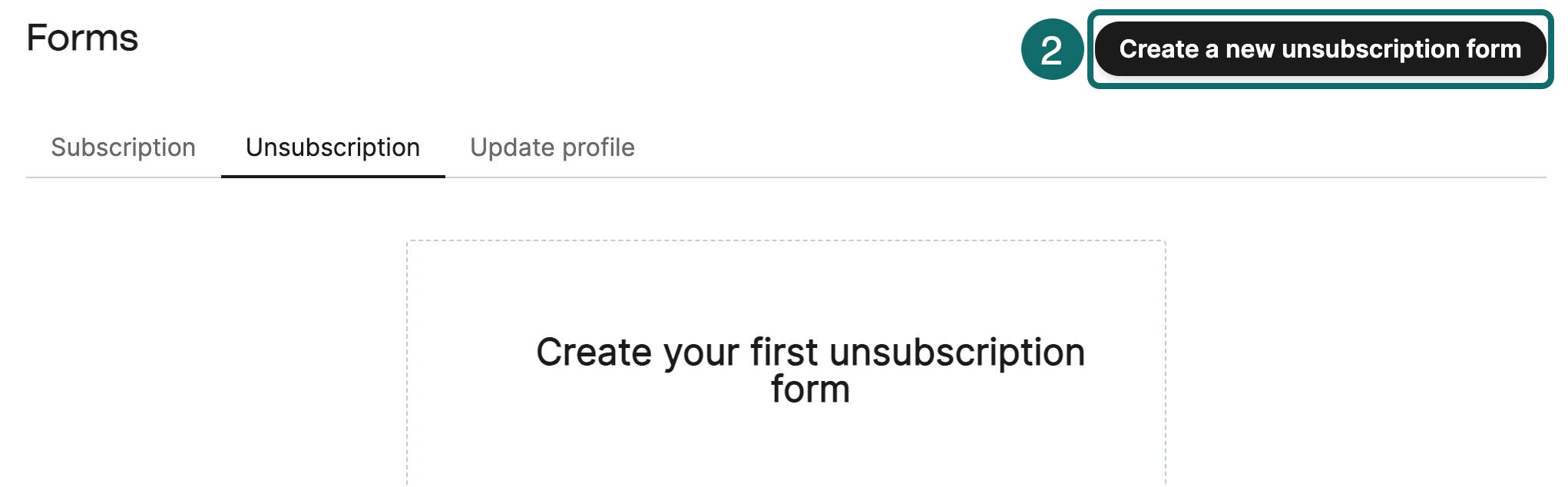Click the number 2 circle marker
Screen dimensions: 1568x487
click(x=1051, y=50)
